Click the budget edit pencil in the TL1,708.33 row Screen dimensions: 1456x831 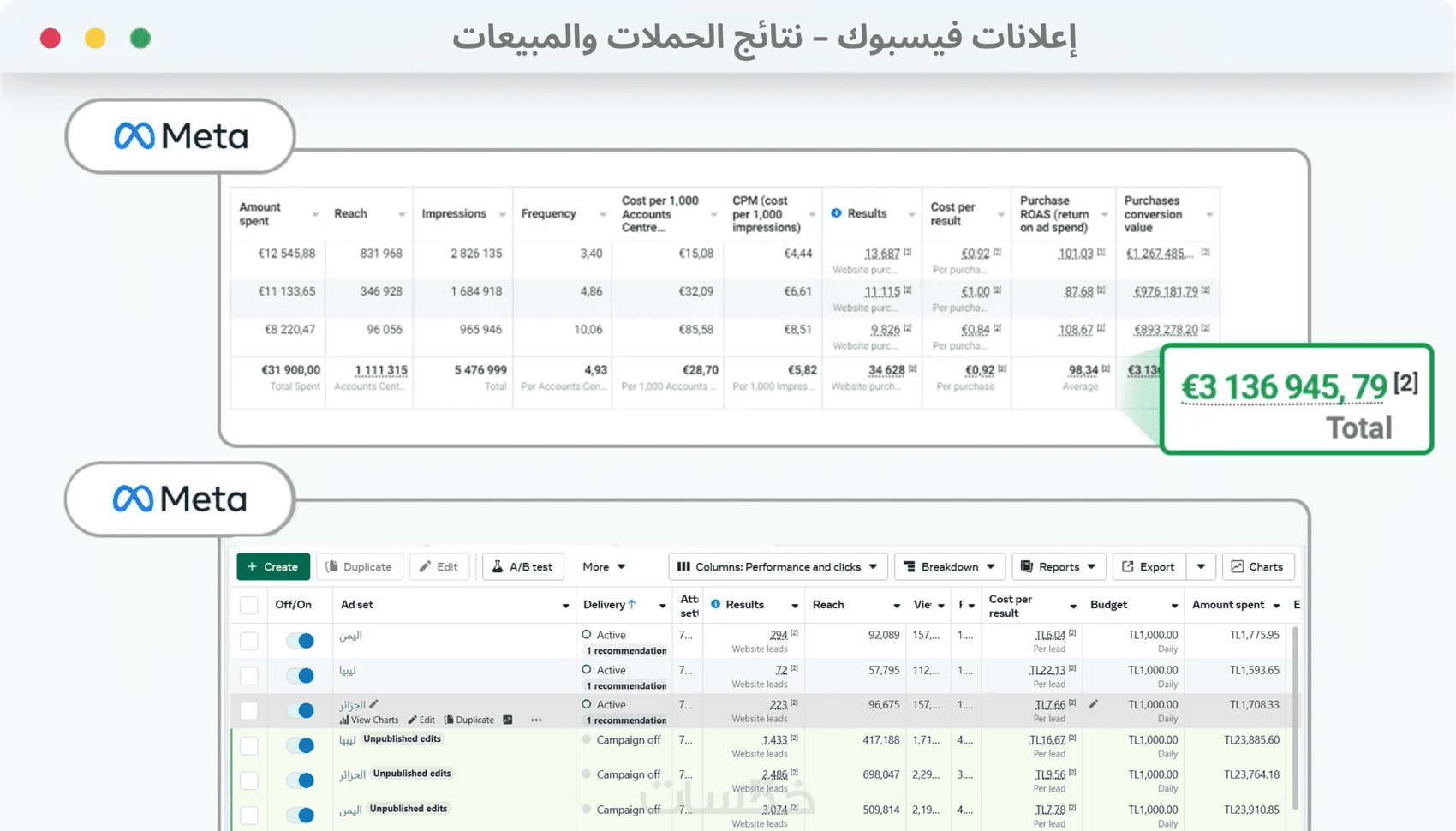click(x=1094, y=704)
